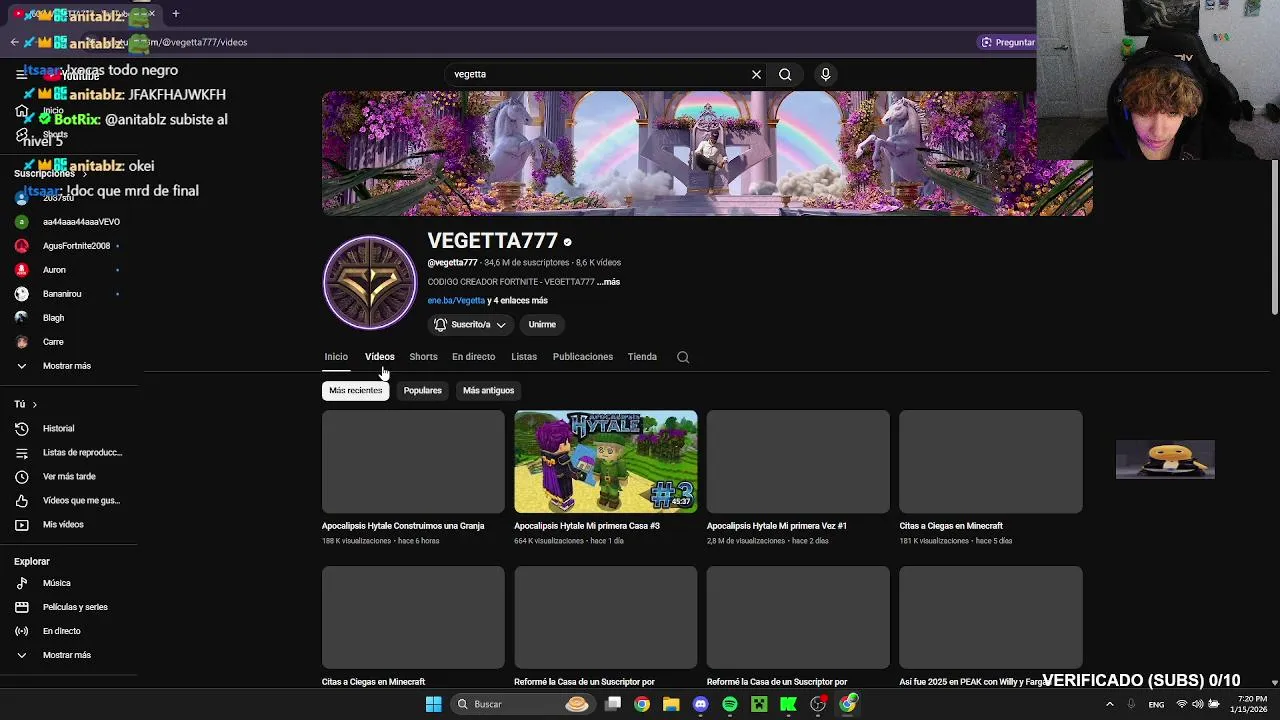1280x720 pixels.
Task: Open the volume control in system tray
Action: click(1197, 704)
